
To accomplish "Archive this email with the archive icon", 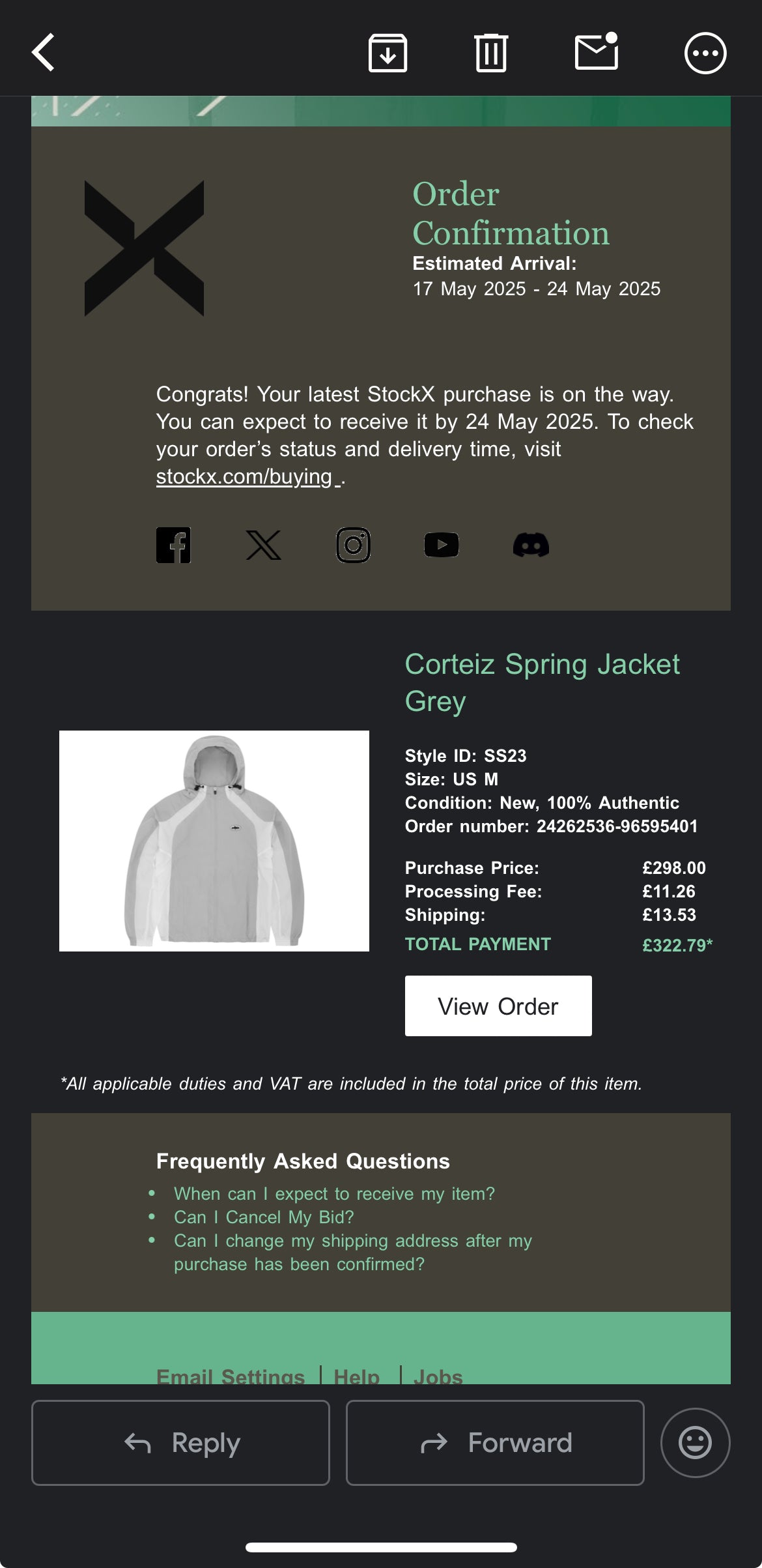I will [x=388, y=53].
